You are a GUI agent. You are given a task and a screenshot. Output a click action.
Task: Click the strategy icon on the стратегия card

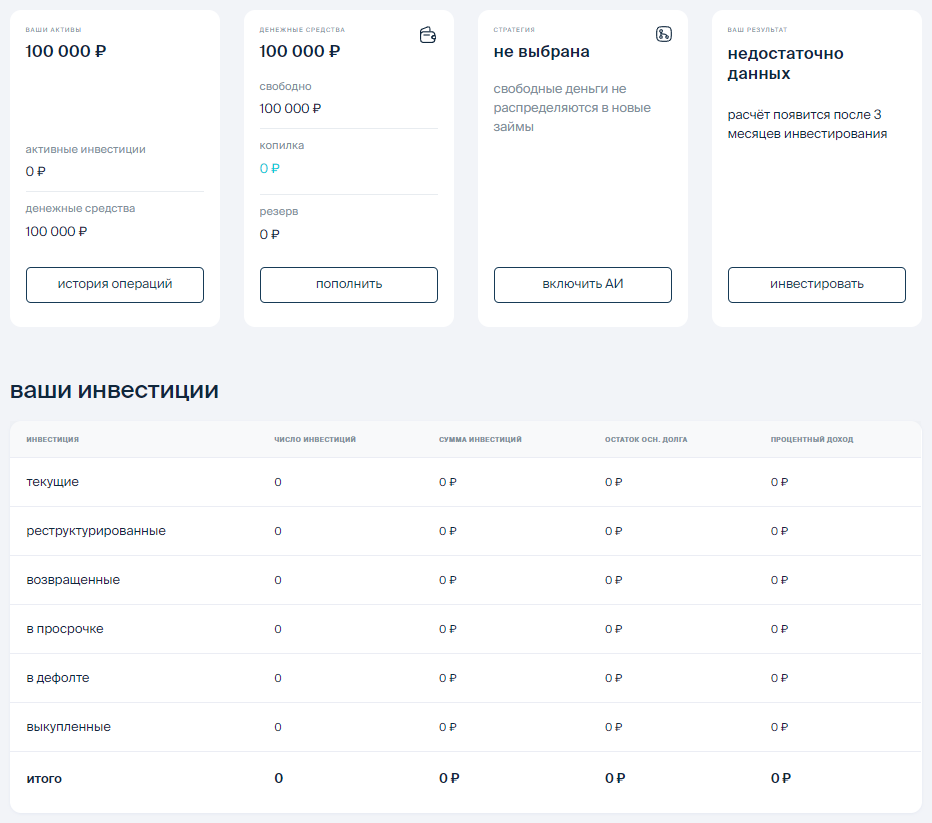click(x=662, y=32)
